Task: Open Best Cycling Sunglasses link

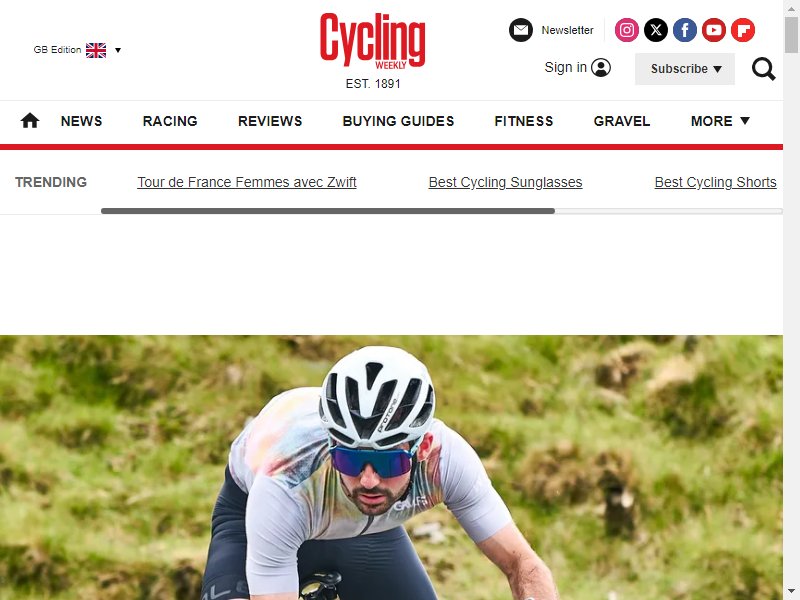Action: pyautogui.click(x=505, y=182)
